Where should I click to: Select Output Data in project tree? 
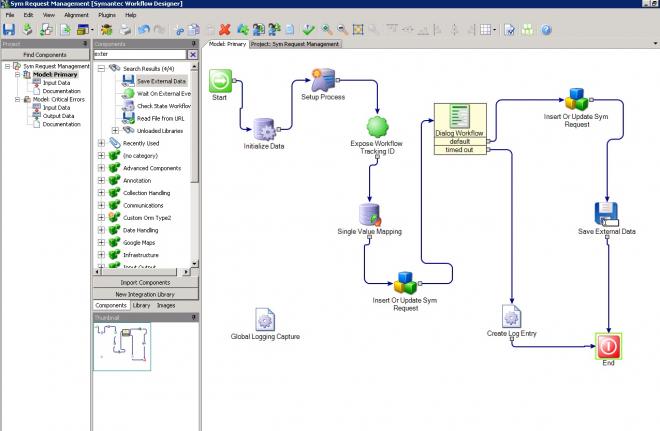[58, 116]
